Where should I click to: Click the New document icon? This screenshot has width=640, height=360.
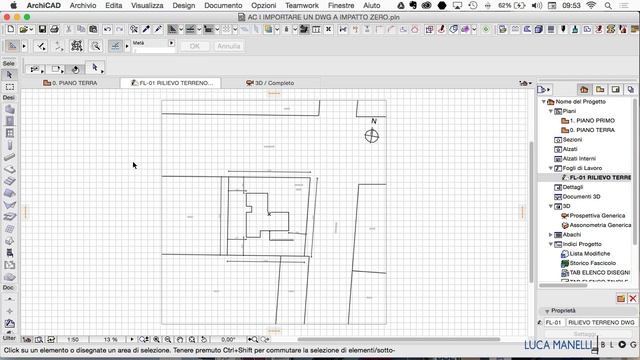(x=11, y=29)
